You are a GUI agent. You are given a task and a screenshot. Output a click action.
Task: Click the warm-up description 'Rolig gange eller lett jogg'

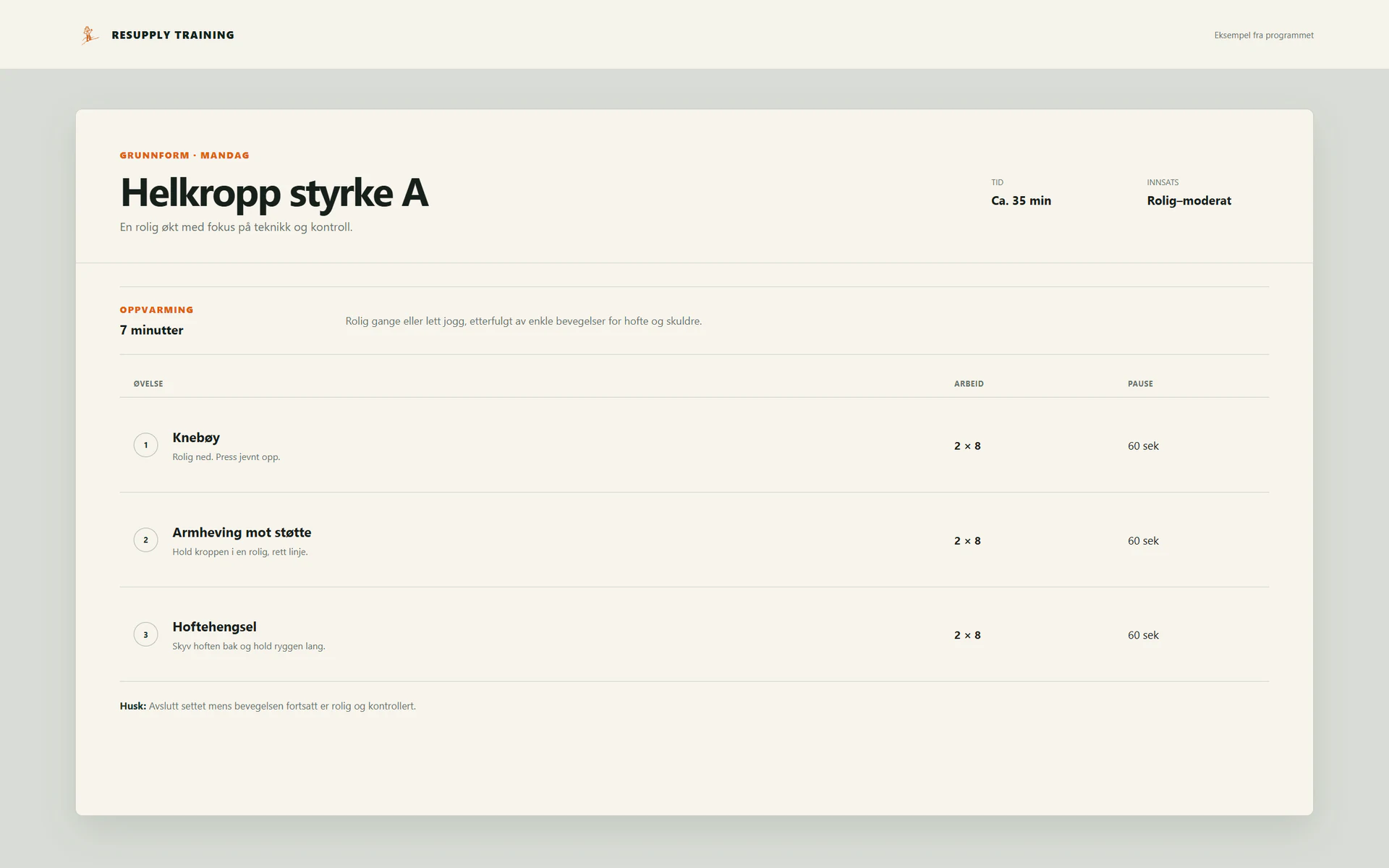coord(523,321)
